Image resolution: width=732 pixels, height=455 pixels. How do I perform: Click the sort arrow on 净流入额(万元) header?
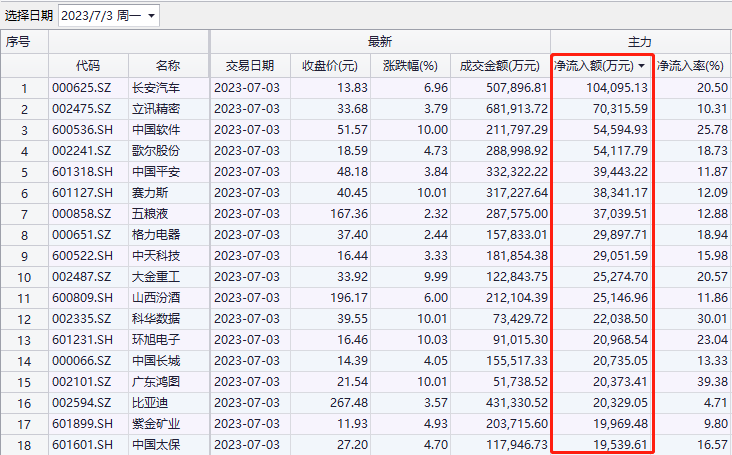(x=641, y=66)
